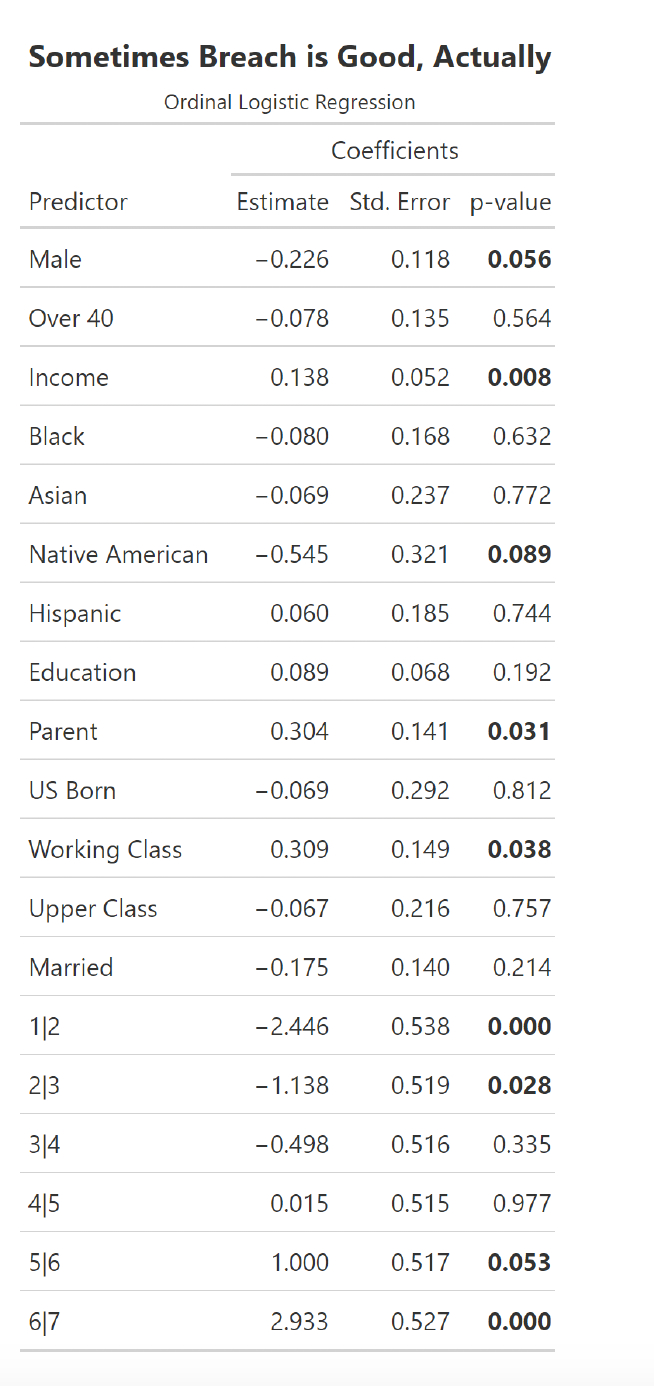Click the 'Education' predictor label
654x1386 pixels.
pyautogui.click(x=82, y=673)
